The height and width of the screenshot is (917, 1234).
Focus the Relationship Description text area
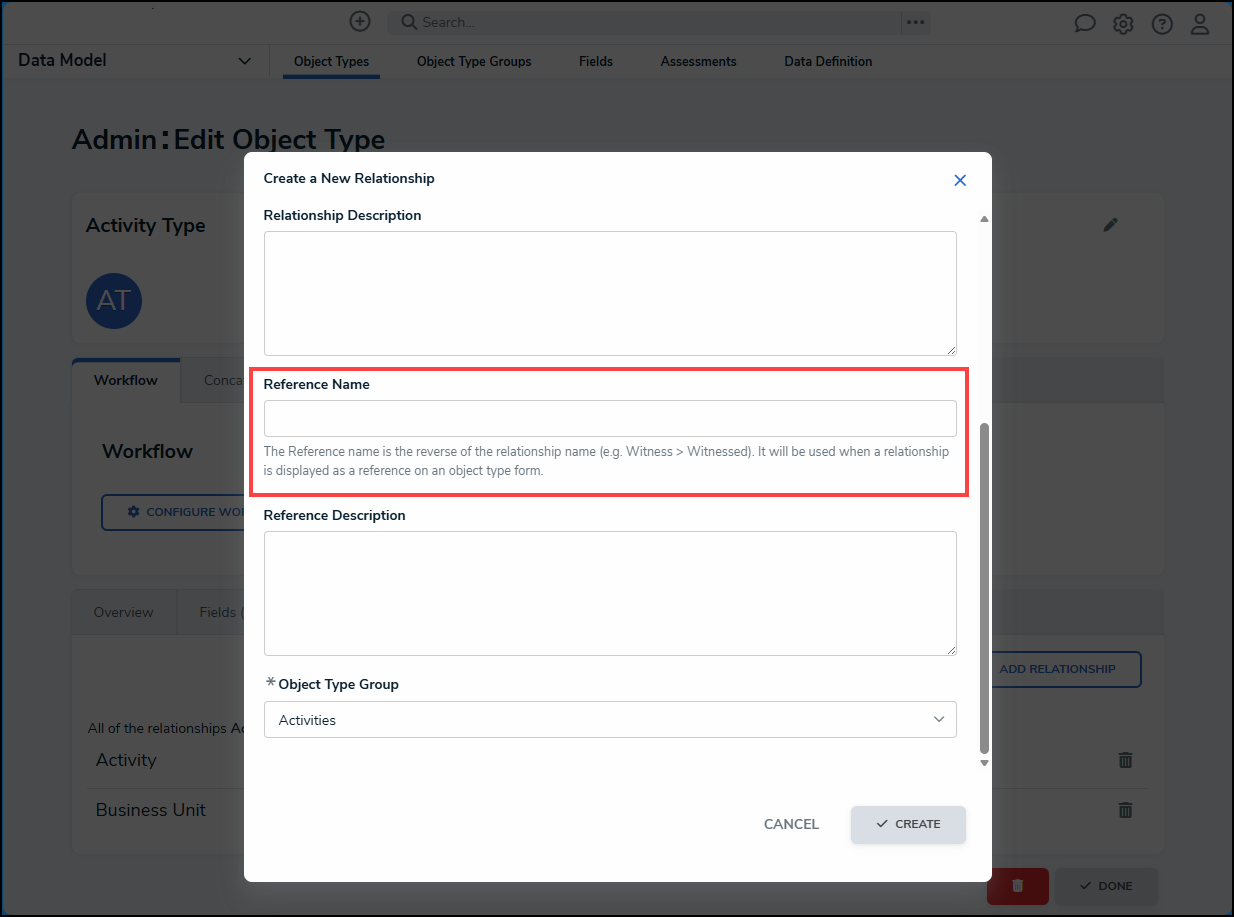point(610,293)
